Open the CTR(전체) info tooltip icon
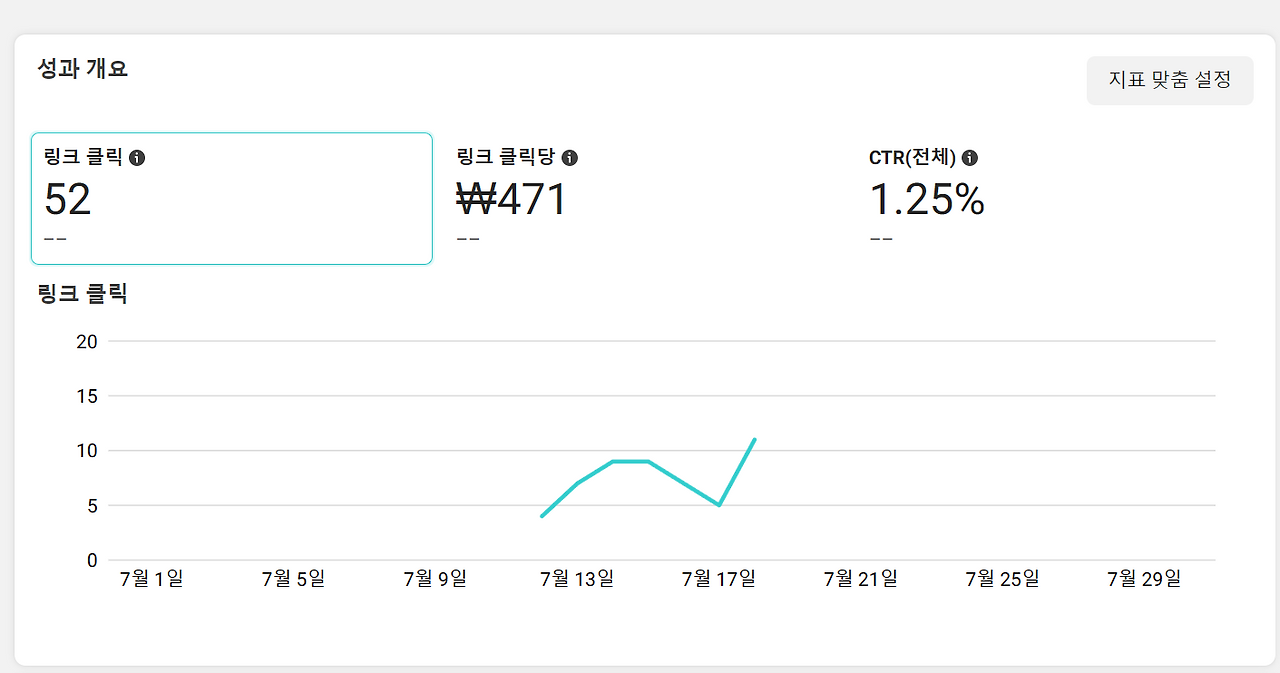1280x673 pixels. [x=971, y=157]
